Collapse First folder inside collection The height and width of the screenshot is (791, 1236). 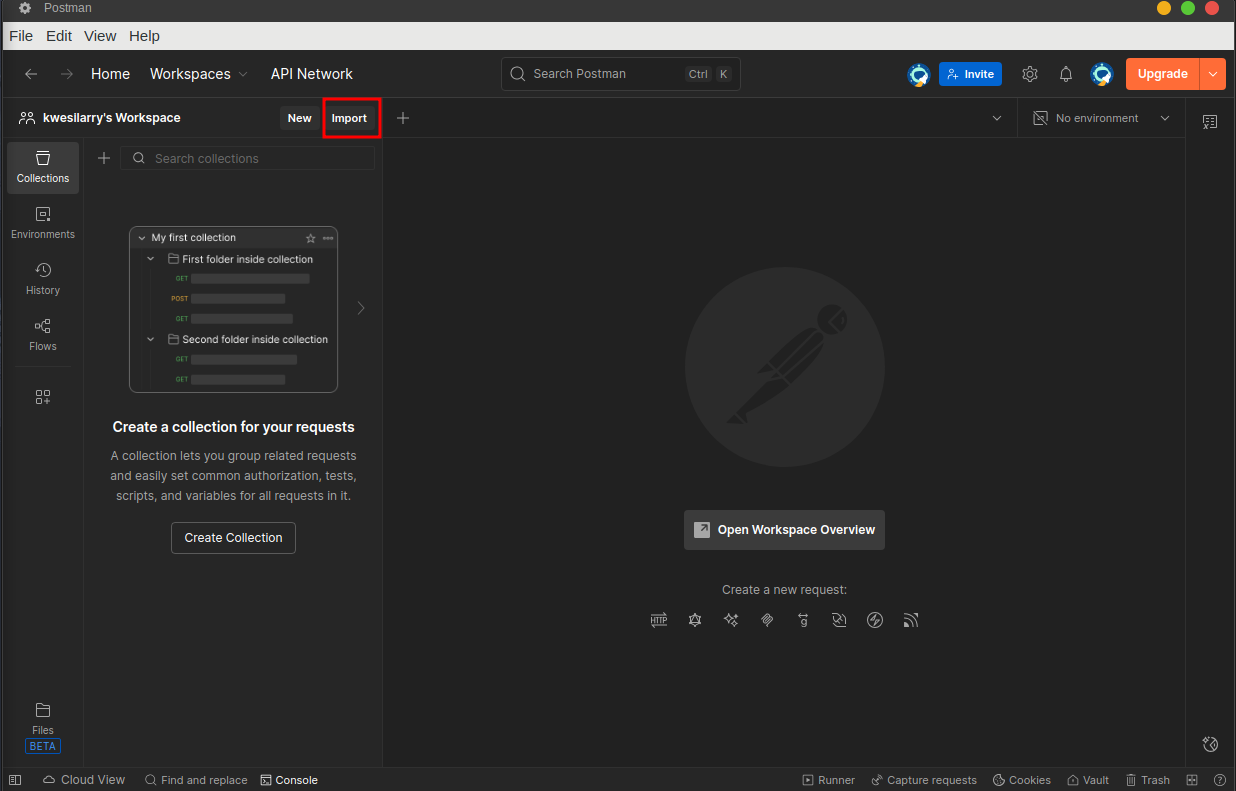(x=151, y=258)
